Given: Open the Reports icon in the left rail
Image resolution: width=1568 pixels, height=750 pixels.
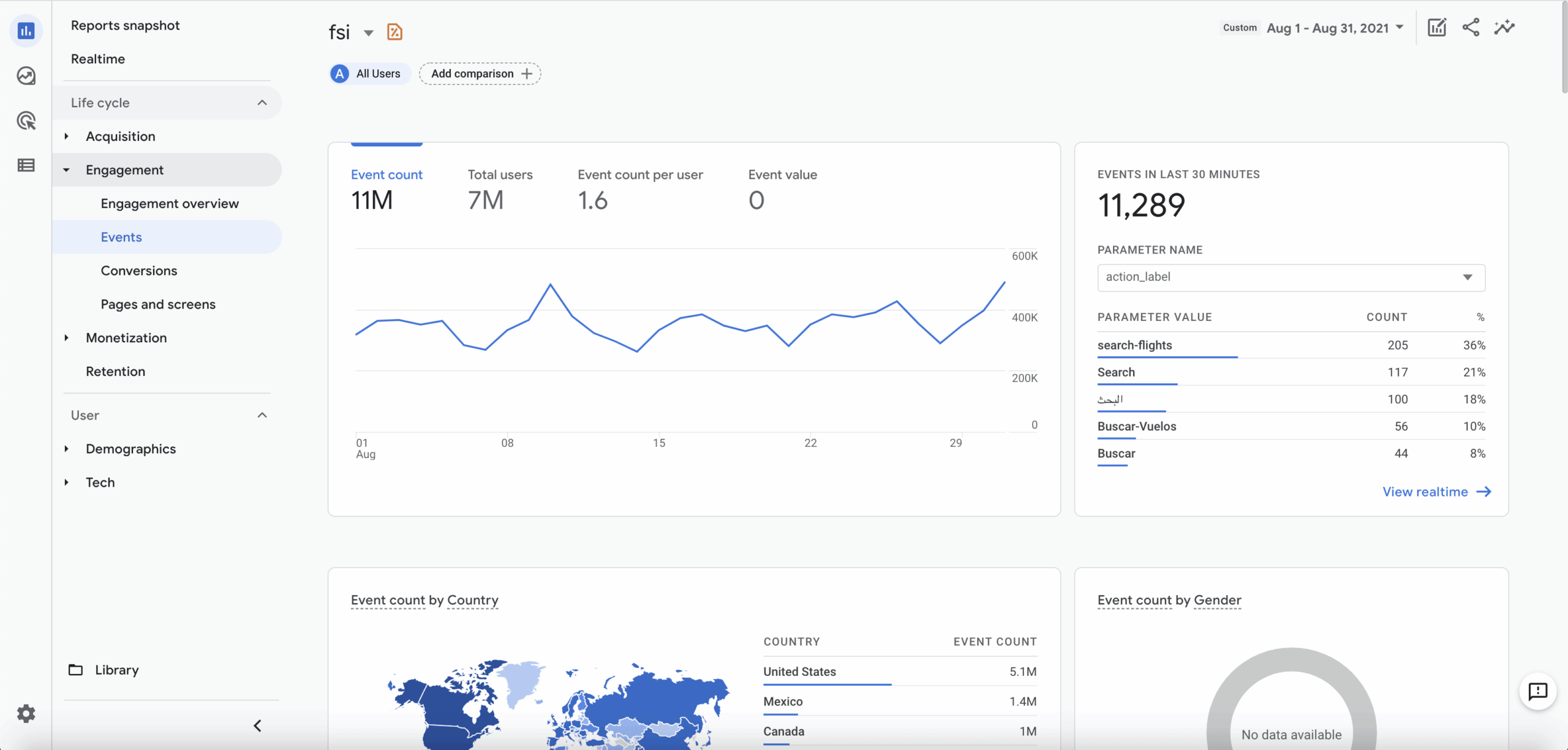Looking at the screenshot, I should pyautogui.click(x=26, y=31).
